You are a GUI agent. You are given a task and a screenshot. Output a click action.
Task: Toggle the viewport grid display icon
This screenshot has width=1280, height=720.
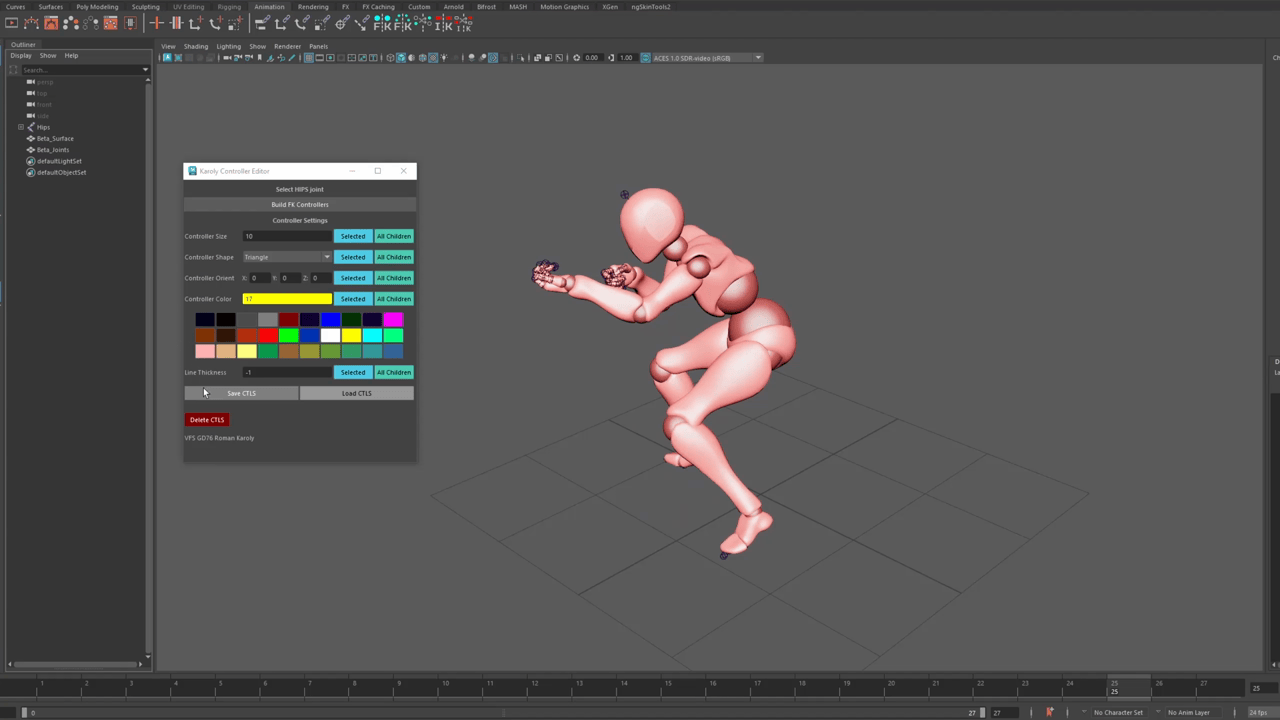(x=308, y=58)
